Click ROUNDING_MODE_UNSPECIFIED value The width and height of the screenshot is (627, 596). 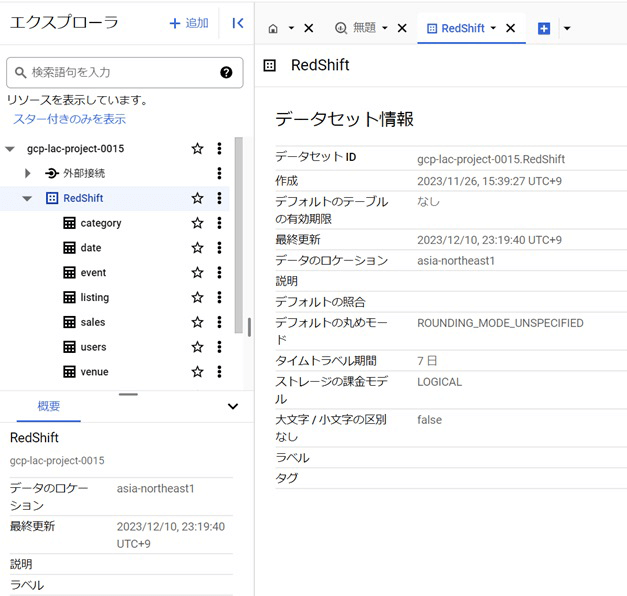tap(500, 323)
